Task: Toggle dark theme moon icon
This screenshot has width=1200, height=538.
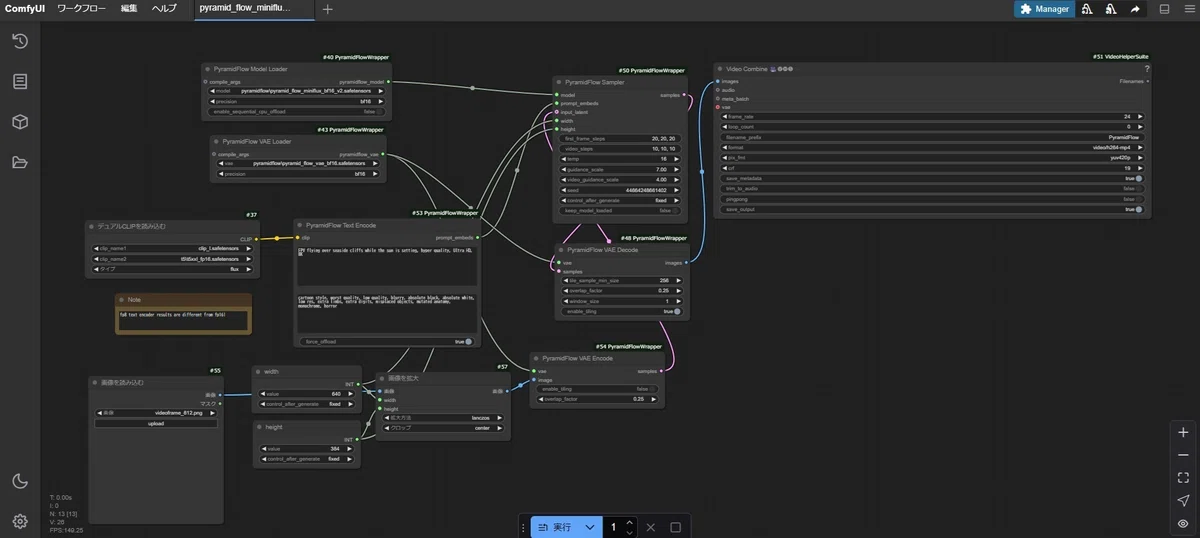Action: point(19,481)
